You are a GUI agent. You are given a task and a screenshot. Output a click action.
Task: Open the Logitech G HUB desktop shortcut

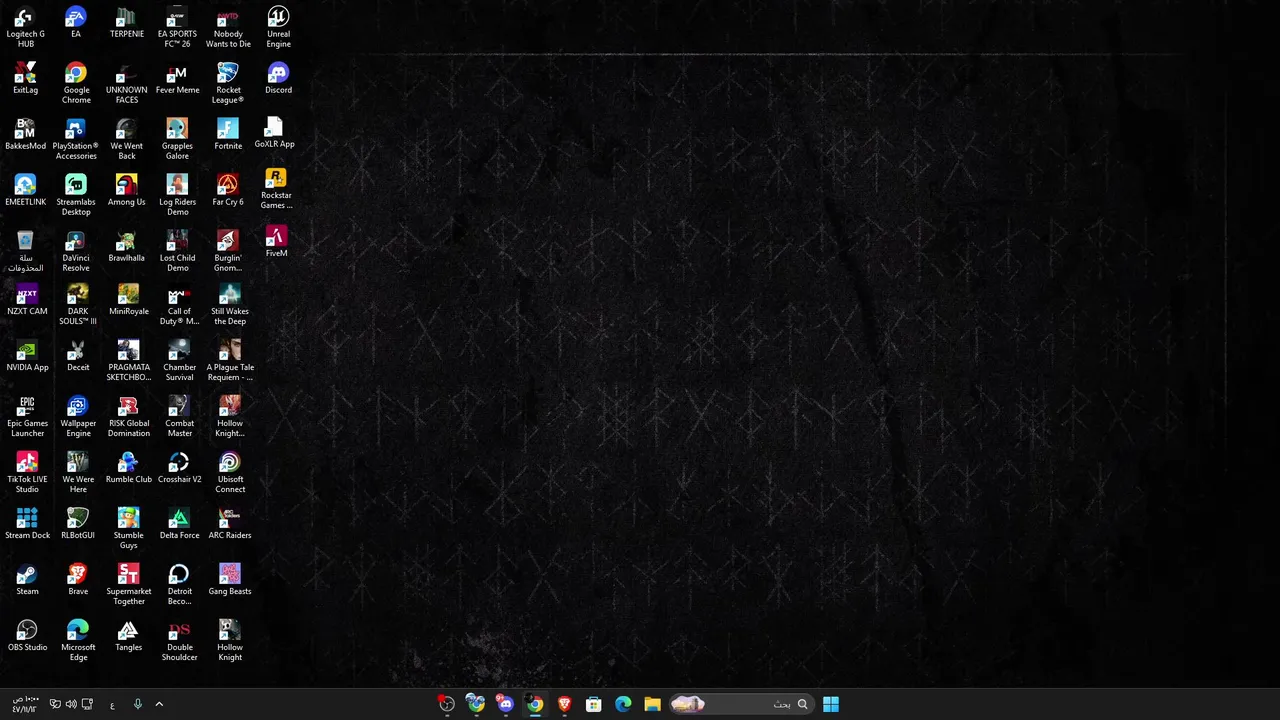click(25, 27)
